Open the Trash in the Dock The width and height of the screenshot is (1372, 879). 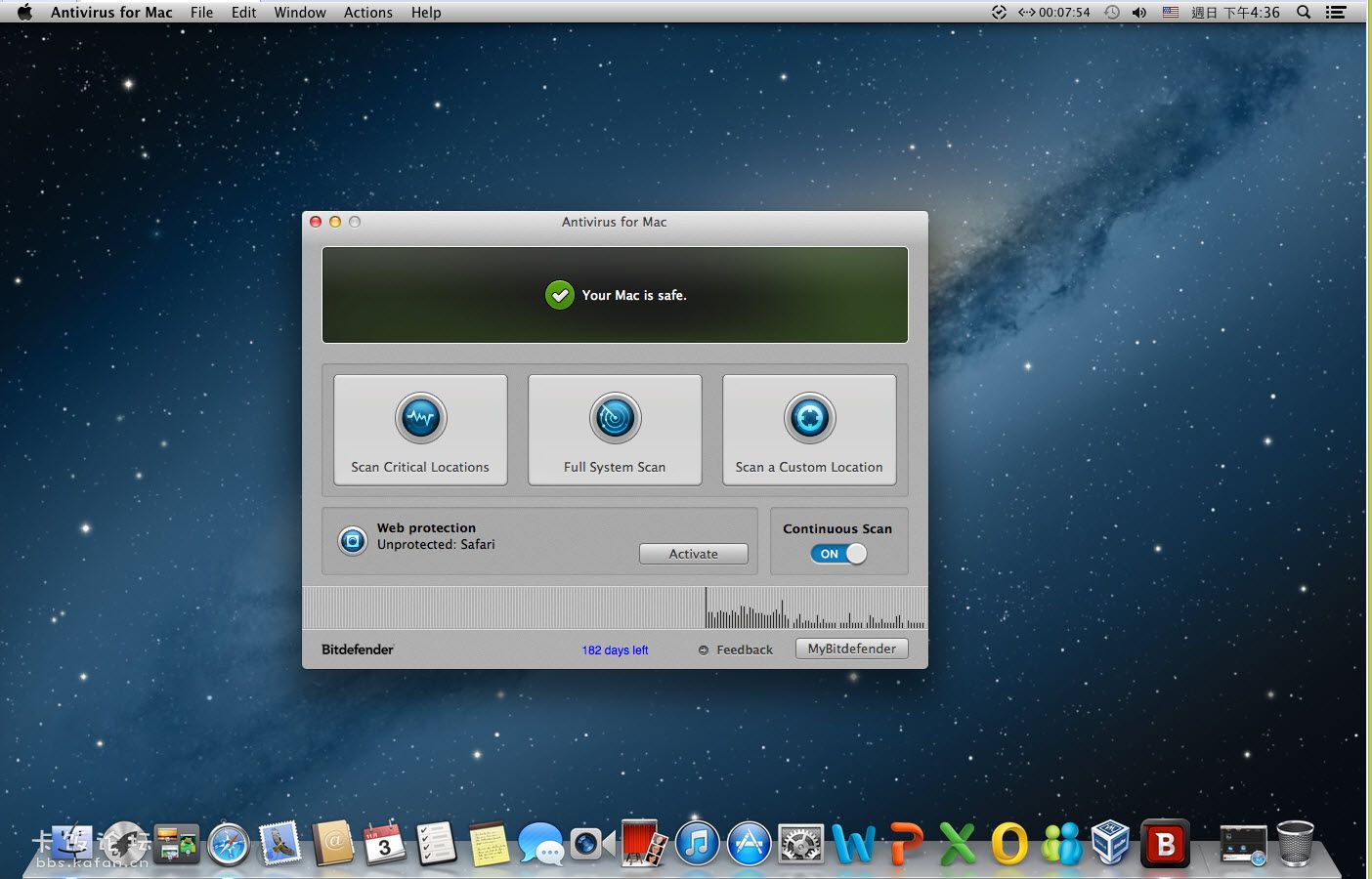[x=1295, y=843]
